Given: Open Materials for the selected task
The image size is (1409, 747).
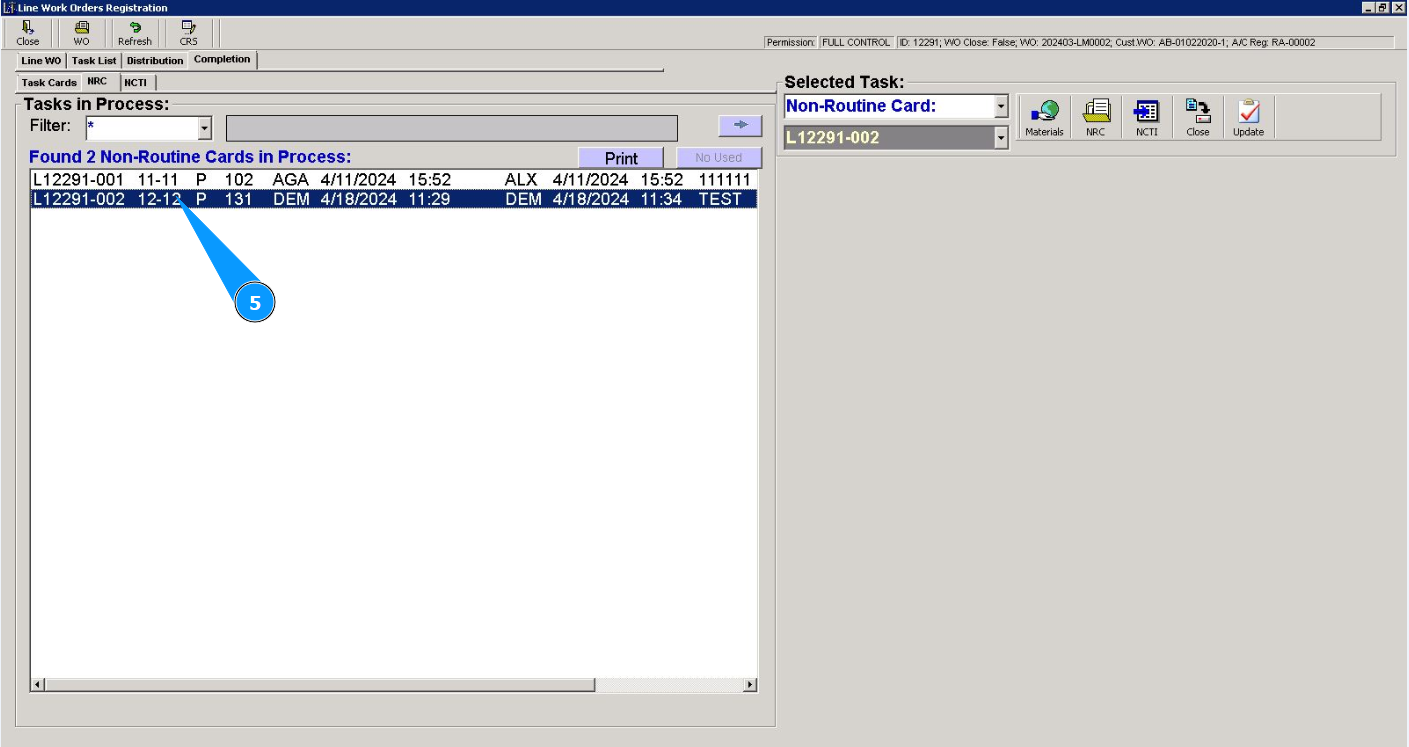Looking at the screenshot, I should (x=1044, y=118).
